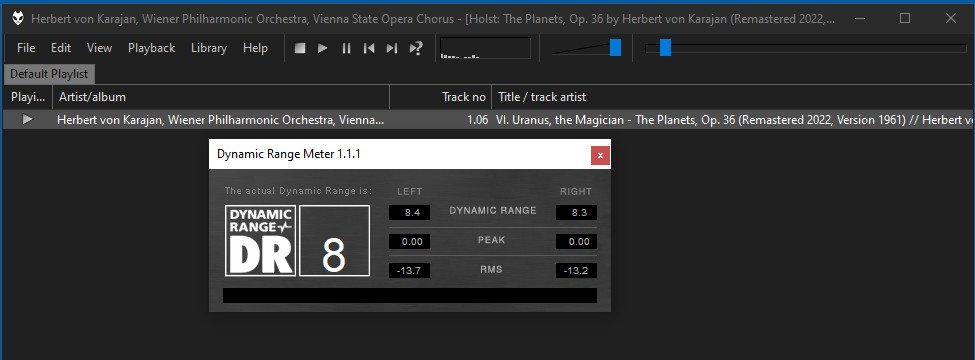Start playback with the Play button
The image size is (975, 360).
(323, 48)
